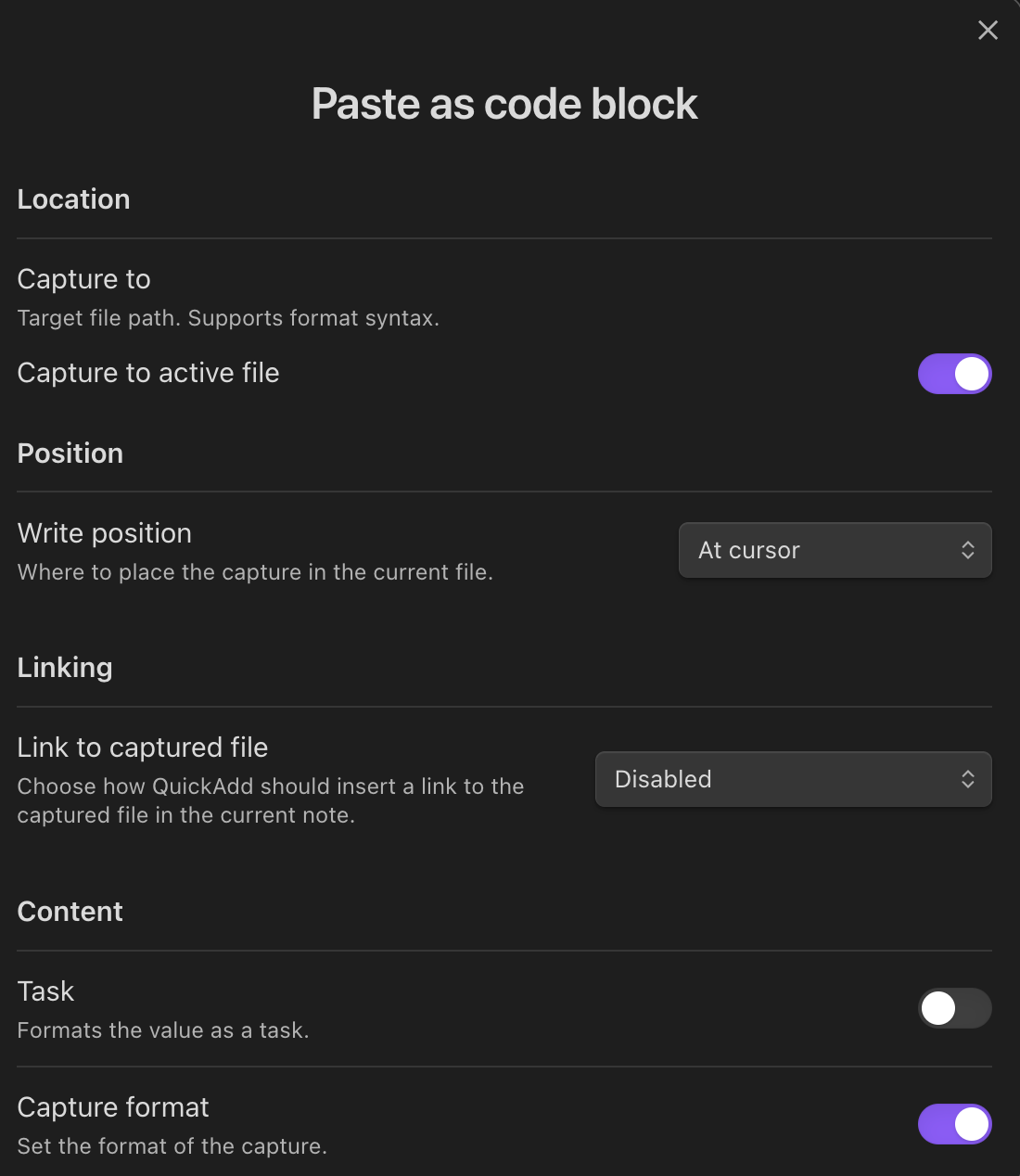Turn off the Capture format toggle

coord(954,1124)
